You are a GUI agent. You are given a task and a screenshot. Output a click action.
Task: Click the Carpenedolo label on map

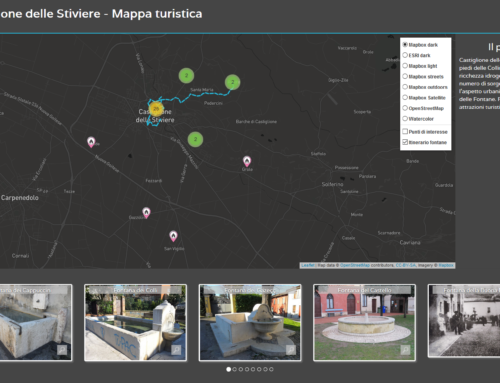click(x=19, y=198)
